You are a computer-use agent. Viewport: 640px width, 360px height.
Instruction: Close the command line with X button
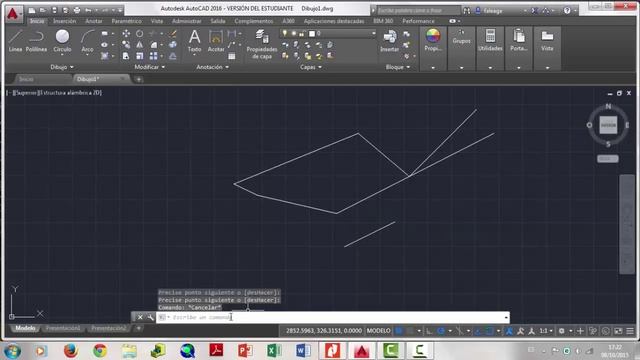140,317
